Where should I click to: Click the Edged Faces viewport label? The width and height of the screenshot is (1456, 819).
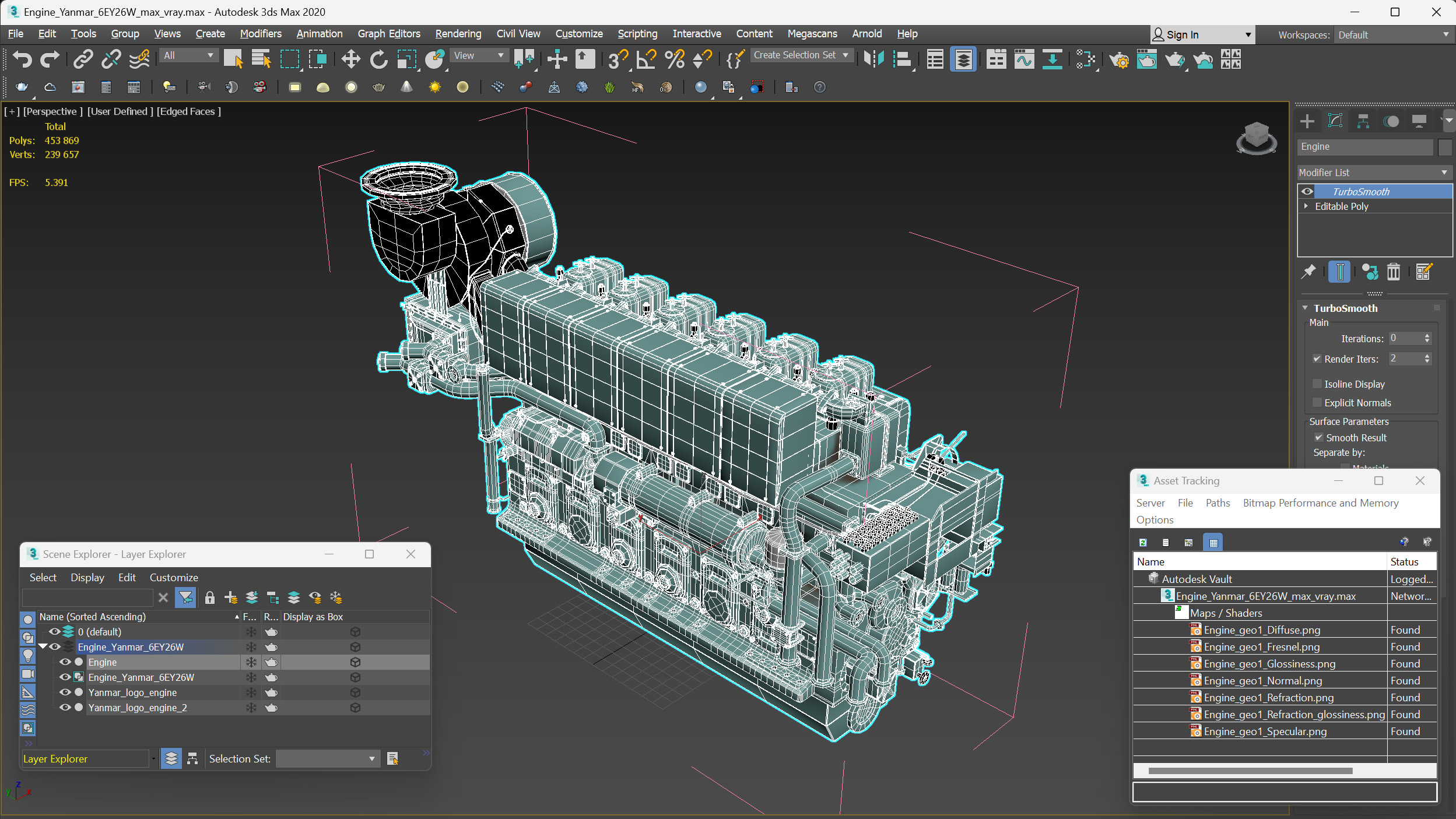189,111
